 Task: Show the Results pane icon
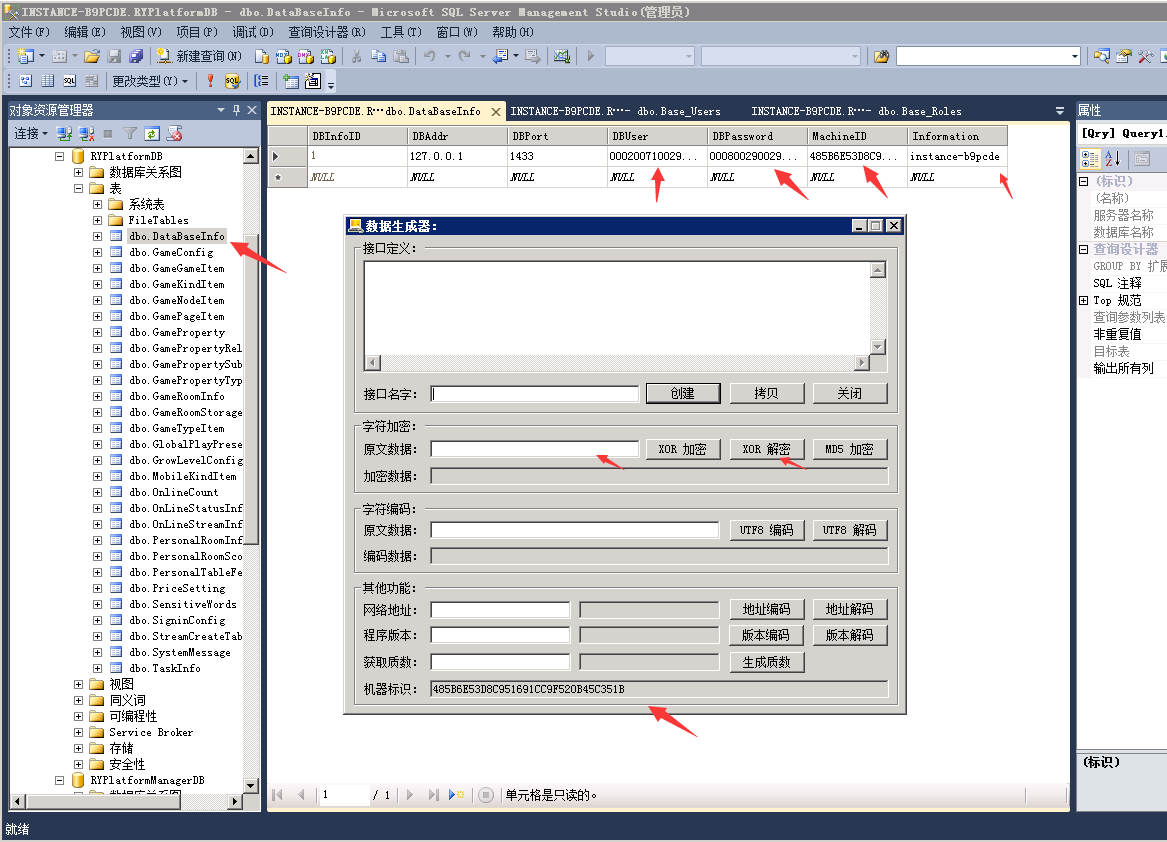coord(92,80)
